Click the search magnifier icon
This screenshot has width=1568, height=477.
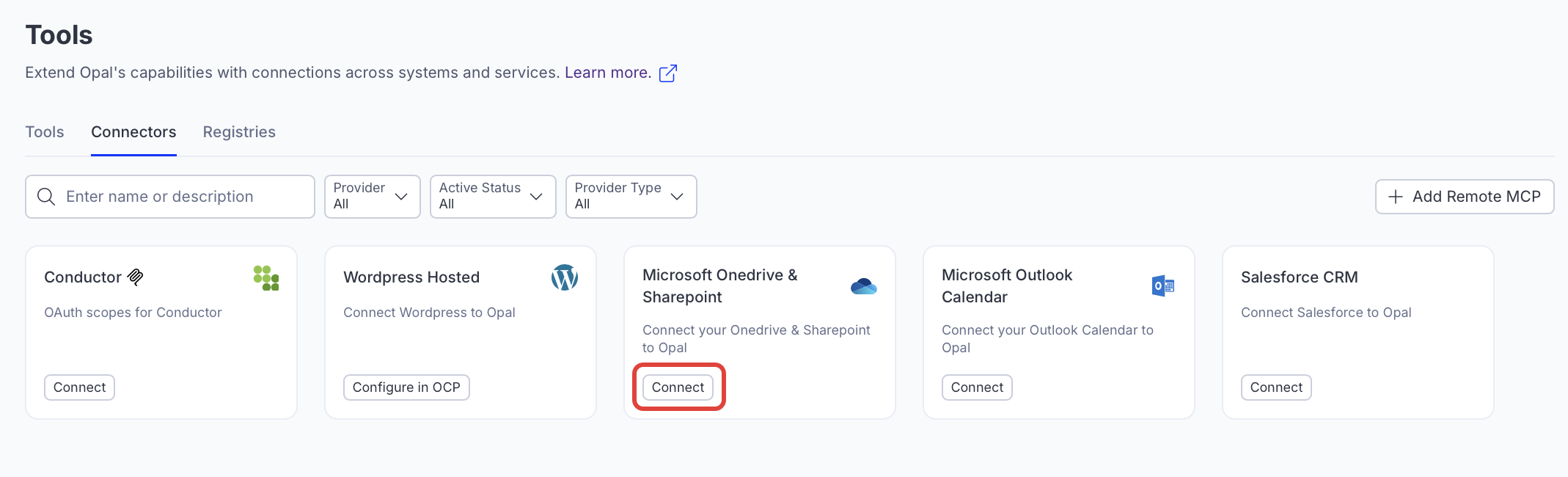(x=46, y=197)
